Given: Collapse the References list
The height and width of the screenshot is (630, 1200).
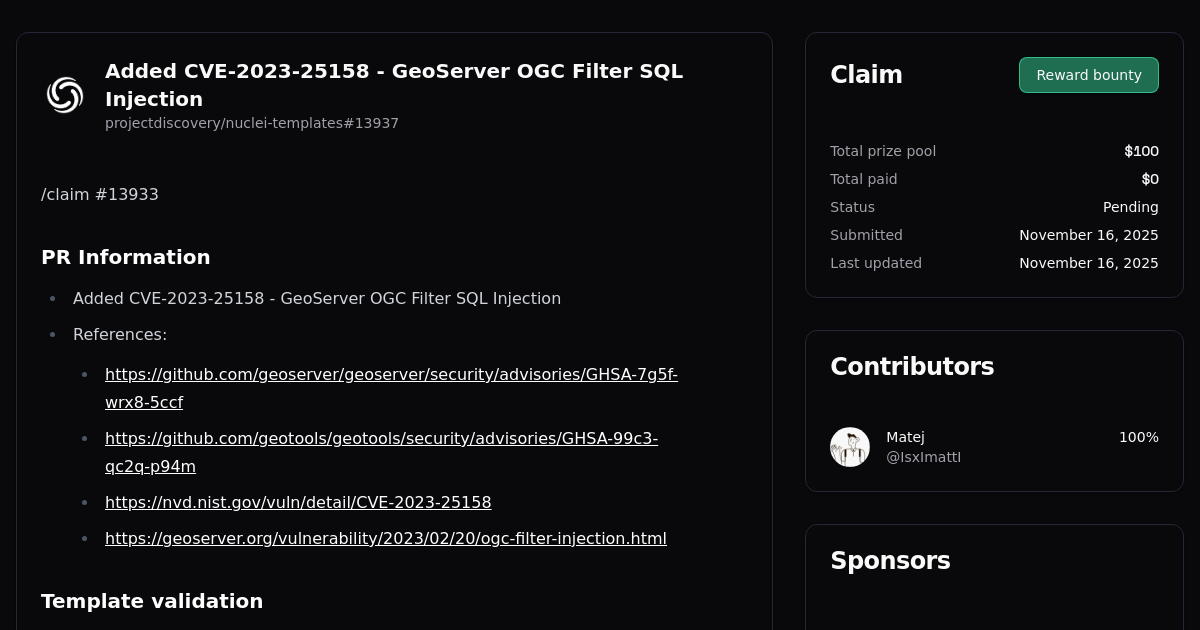Looking at the screenshot, I should (x=120, y=334).
